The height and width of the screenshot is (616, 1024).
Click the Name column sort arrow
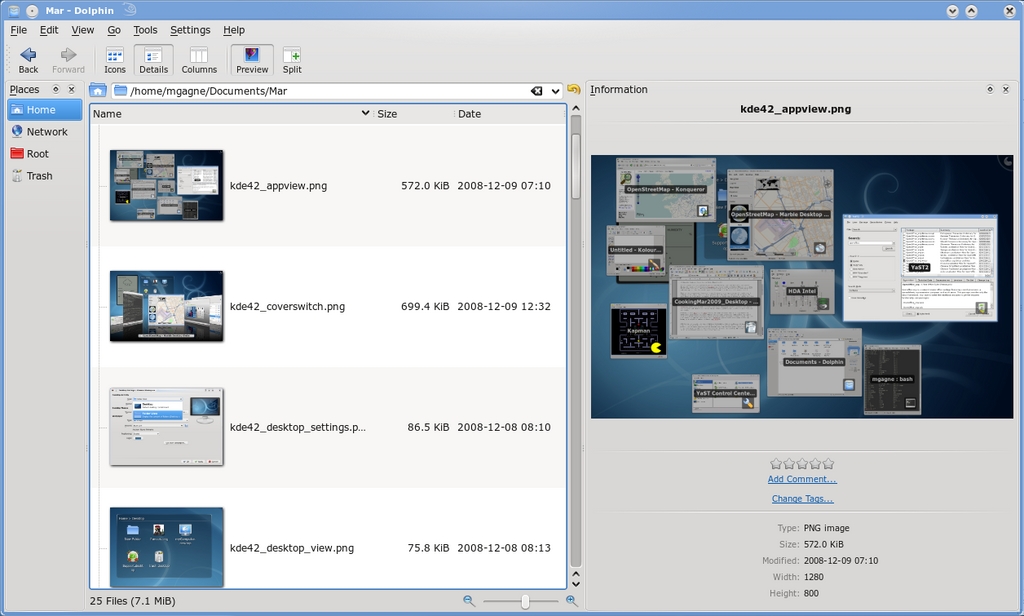click(365, 114)
